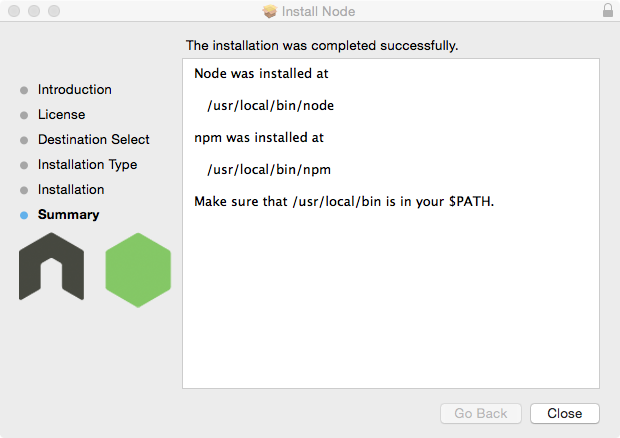Click the Close button
Screen dimensions: 620x438
tap(564, 413)
